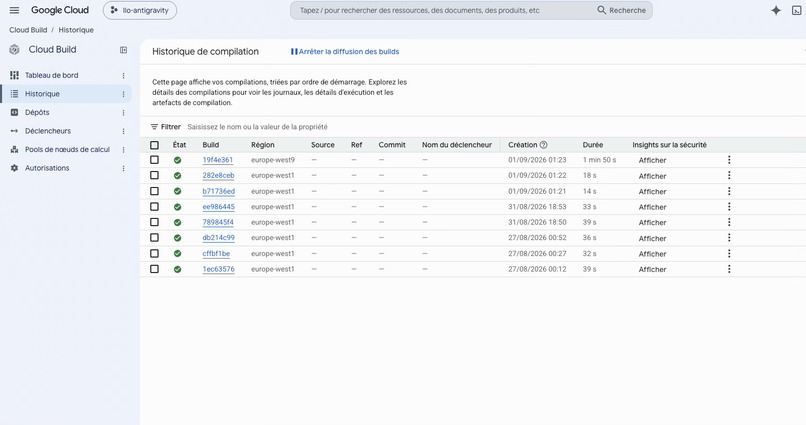This screenshot has width=806, height=425.
Task: Open options menu beside Historique
Action: [123, 94]
